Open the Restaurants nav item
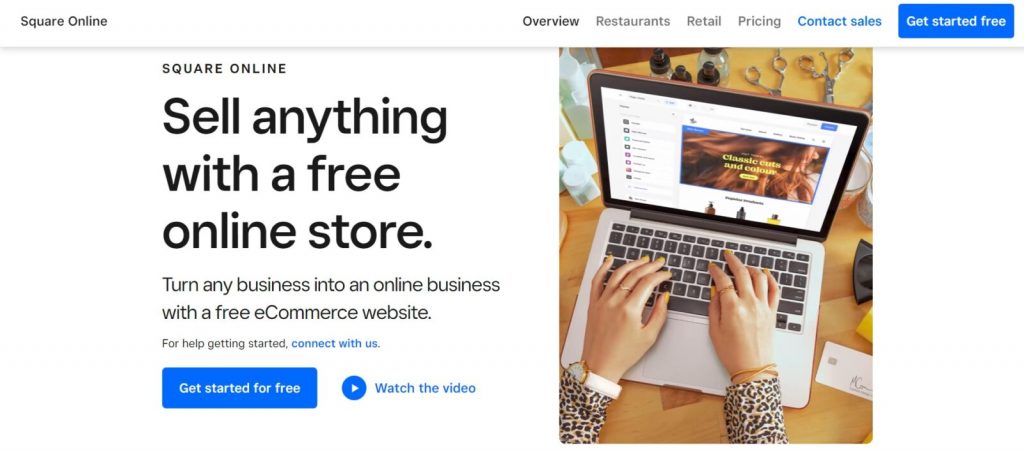 coord(633,21)
